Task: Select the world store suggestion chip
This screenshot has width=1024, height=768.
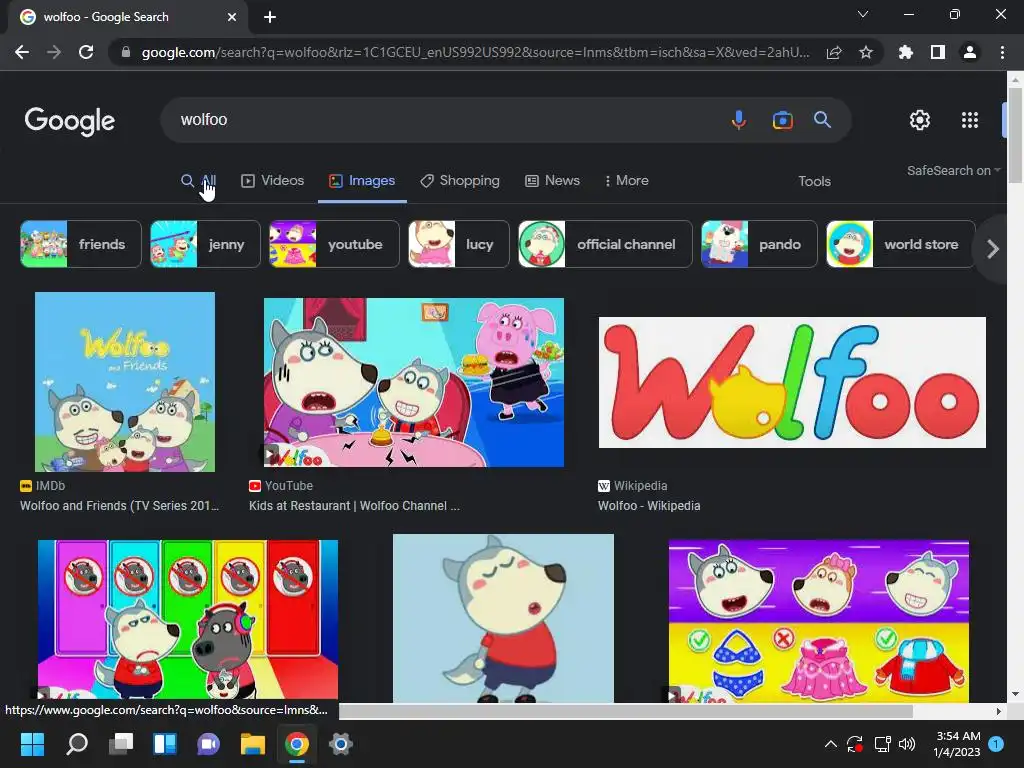Action: coord(901,244)
